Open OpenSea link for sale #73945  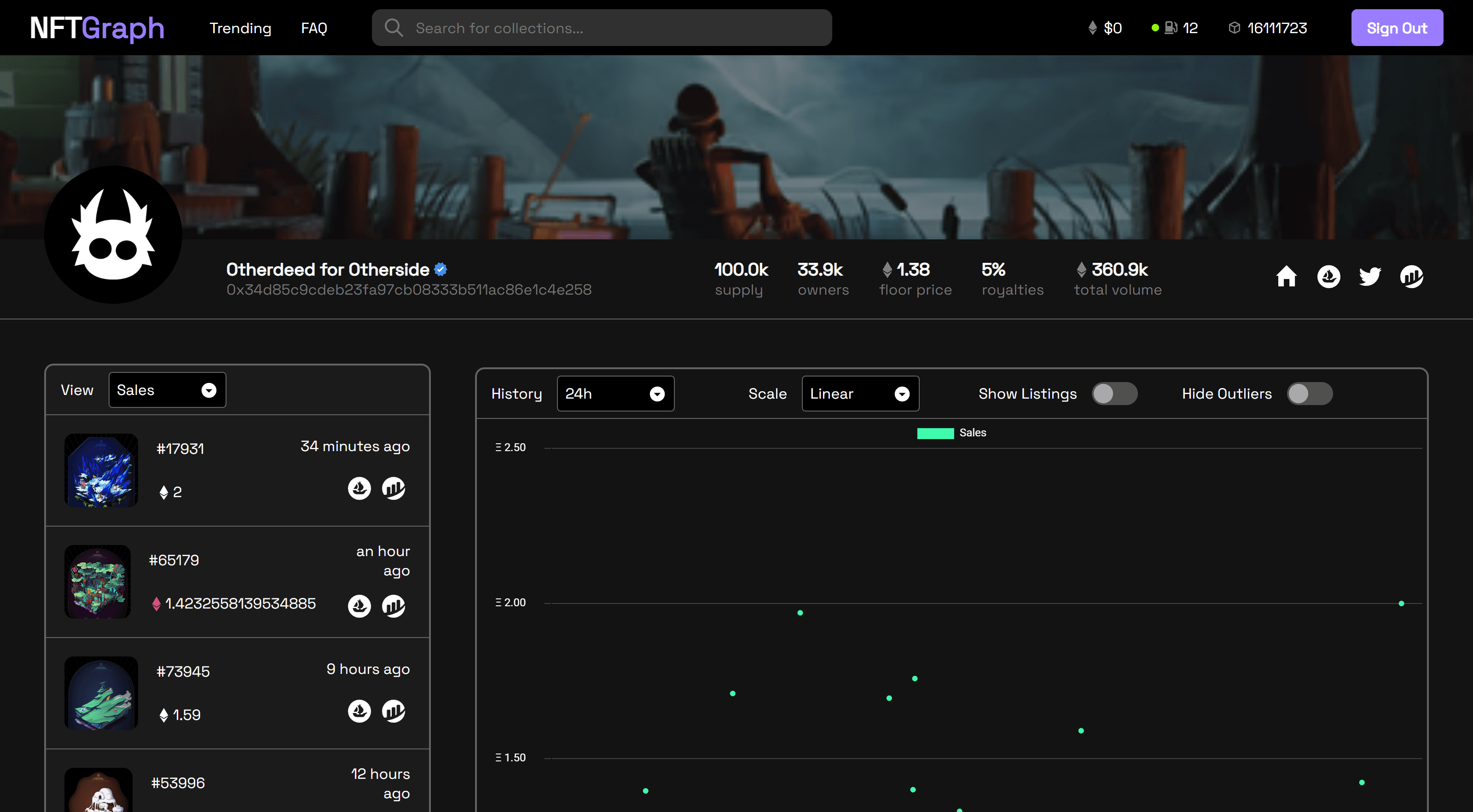[359, 711]
